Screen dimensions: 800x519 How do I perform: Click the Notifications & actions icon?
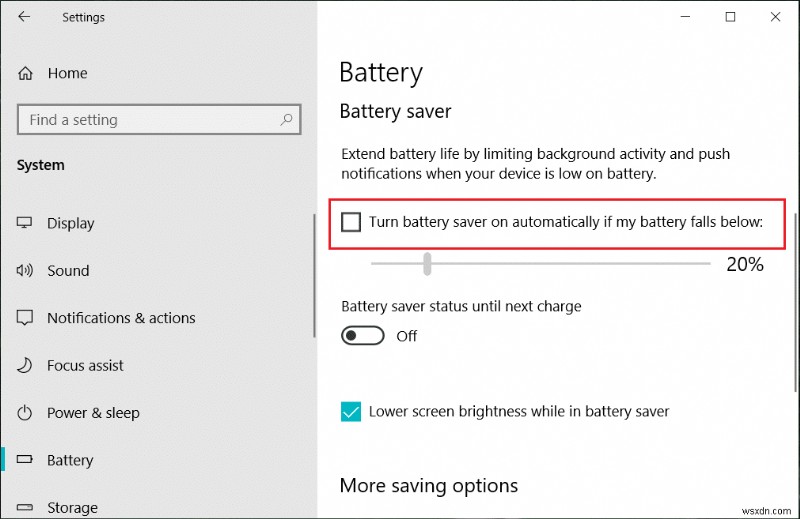(x=26, y=318)
